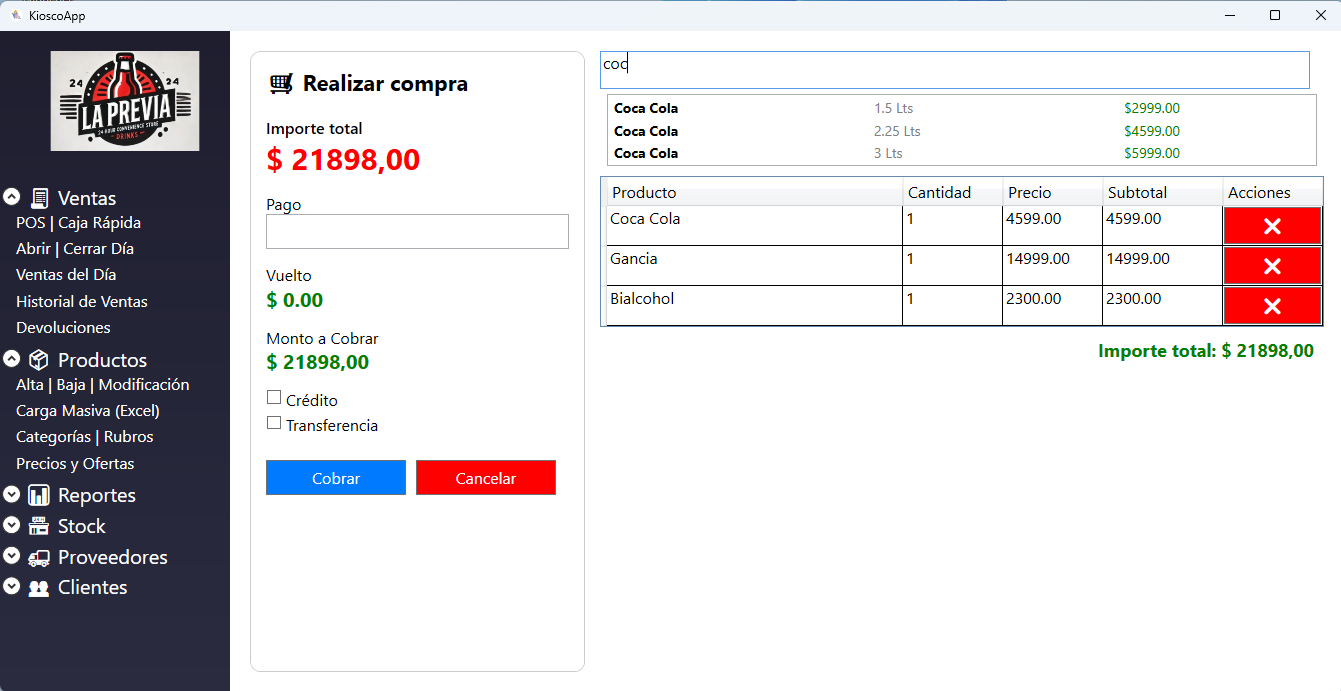Collapse the Productos section chevron
The width and height of the screenshot is (1341, 691).
click(x=12, y=359)
